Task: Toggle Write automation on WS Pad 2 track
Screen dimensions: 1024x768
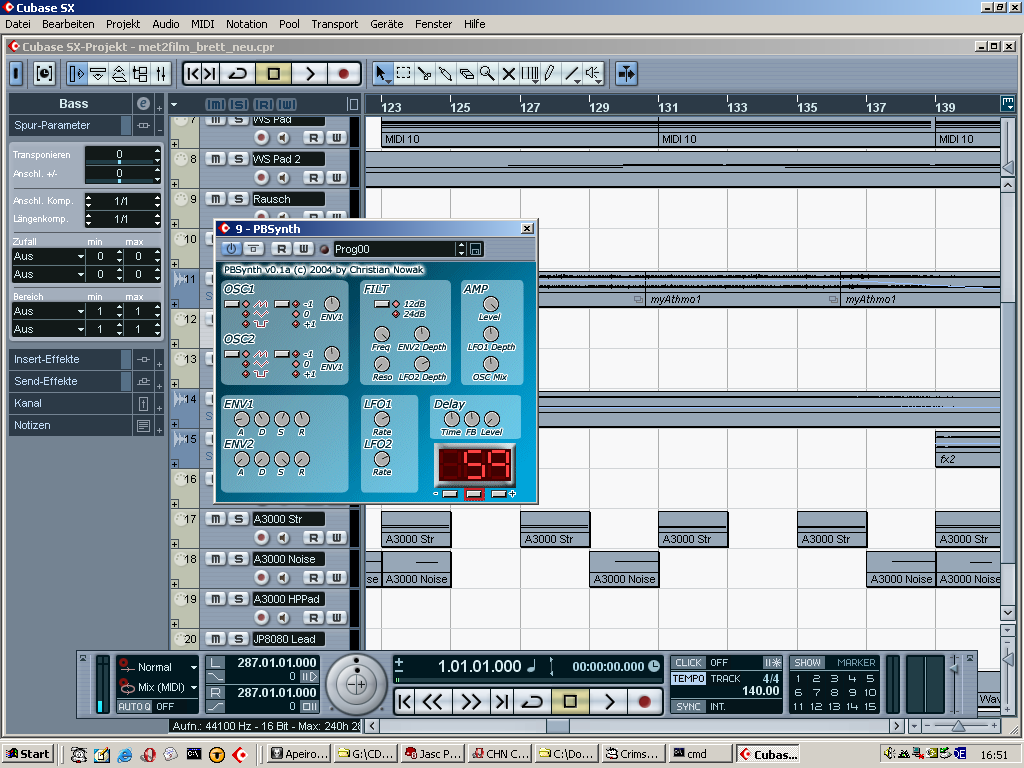Action: click(x=336, y=178)
